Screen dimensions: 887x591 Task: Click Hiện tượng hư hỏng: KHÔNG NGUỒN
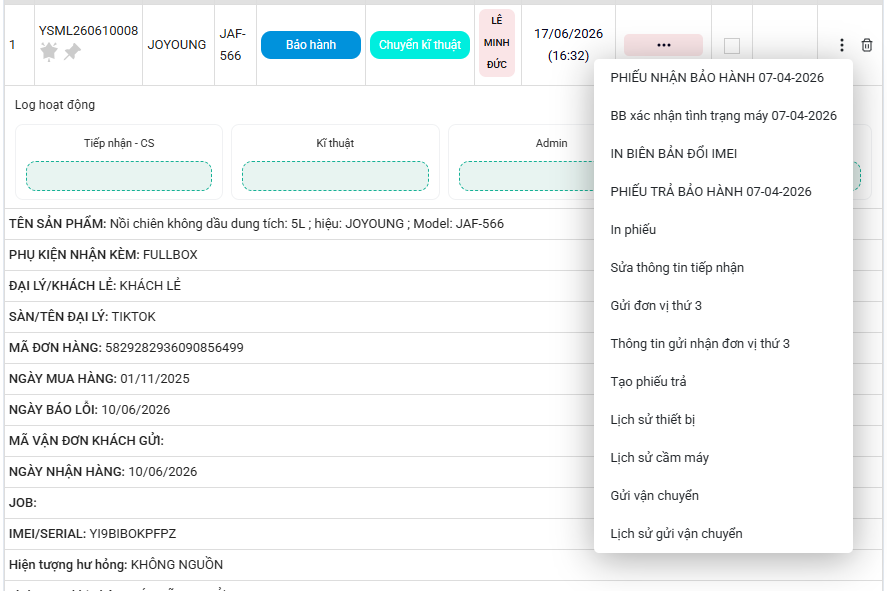pyautogui.click(x=116, y=565)
